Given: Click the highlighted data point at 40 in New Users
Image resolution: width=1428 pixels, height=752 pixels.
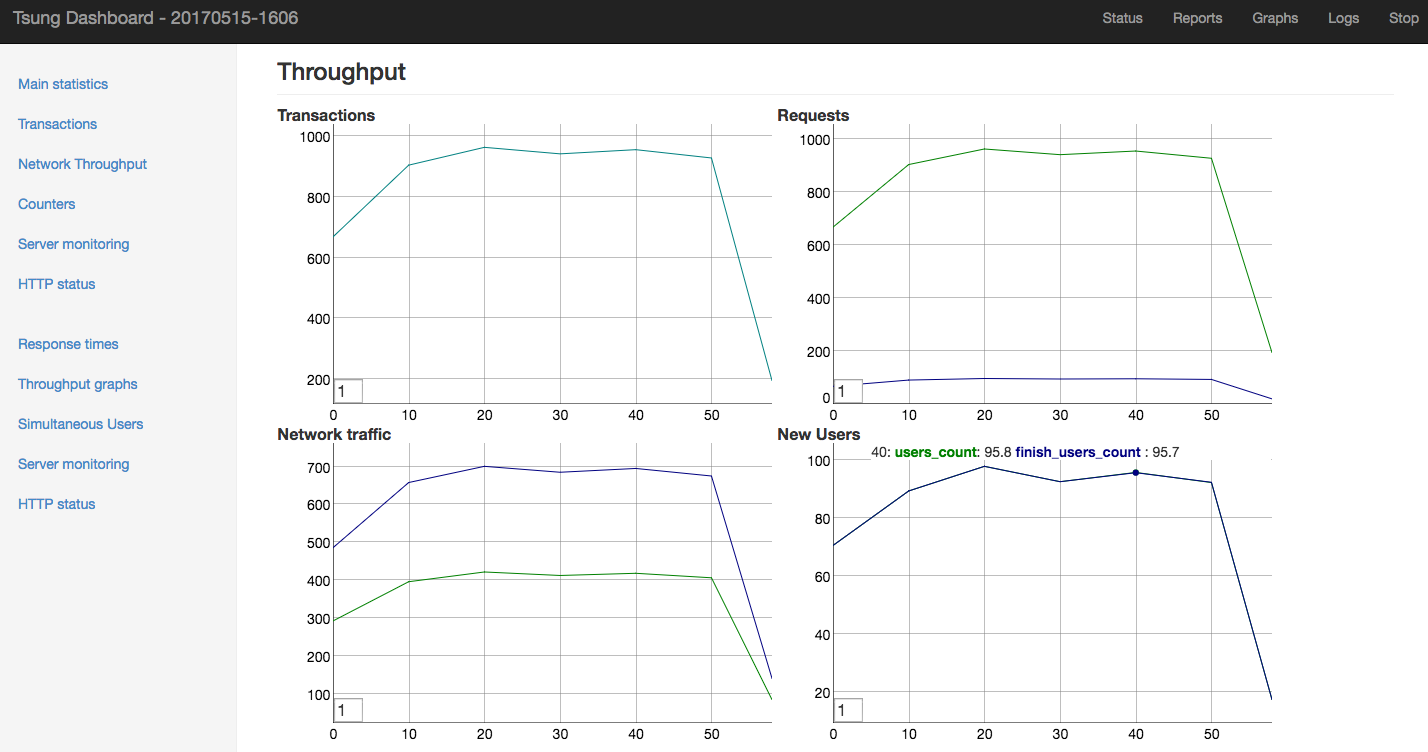Looking at the screenshot, I should point(1136,472).
